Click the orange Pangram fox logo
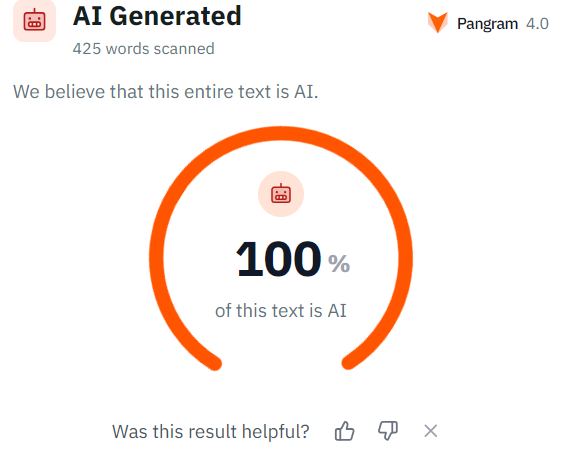 click(437, 22)
